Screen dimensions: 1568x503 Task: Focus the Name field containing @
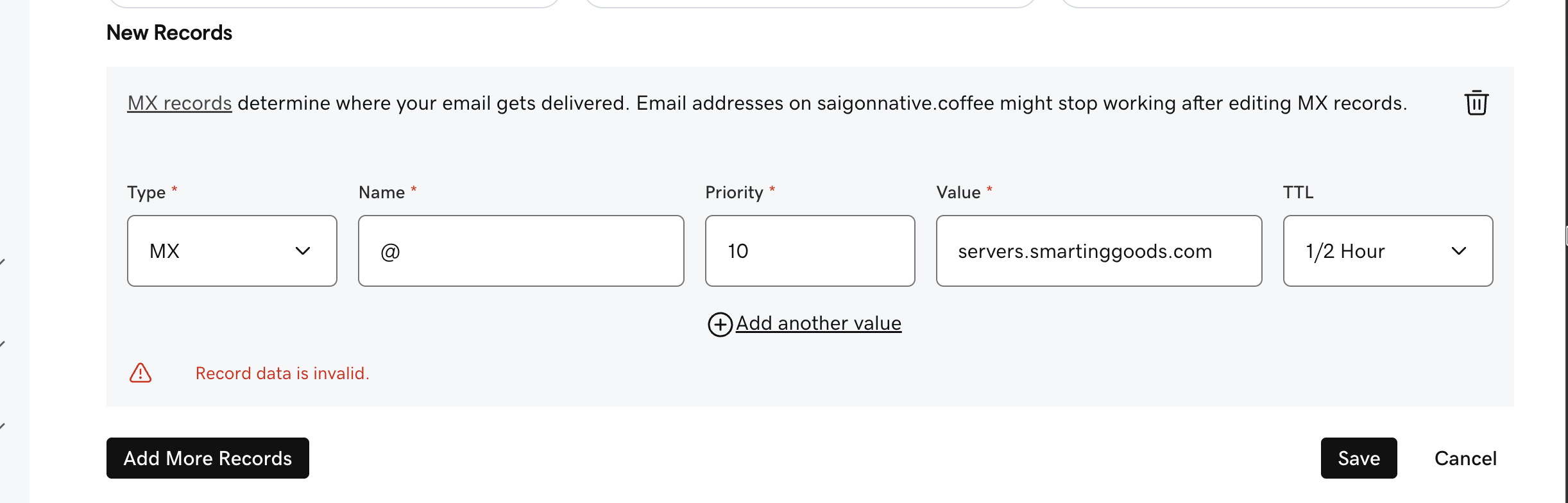pos(521,251)
